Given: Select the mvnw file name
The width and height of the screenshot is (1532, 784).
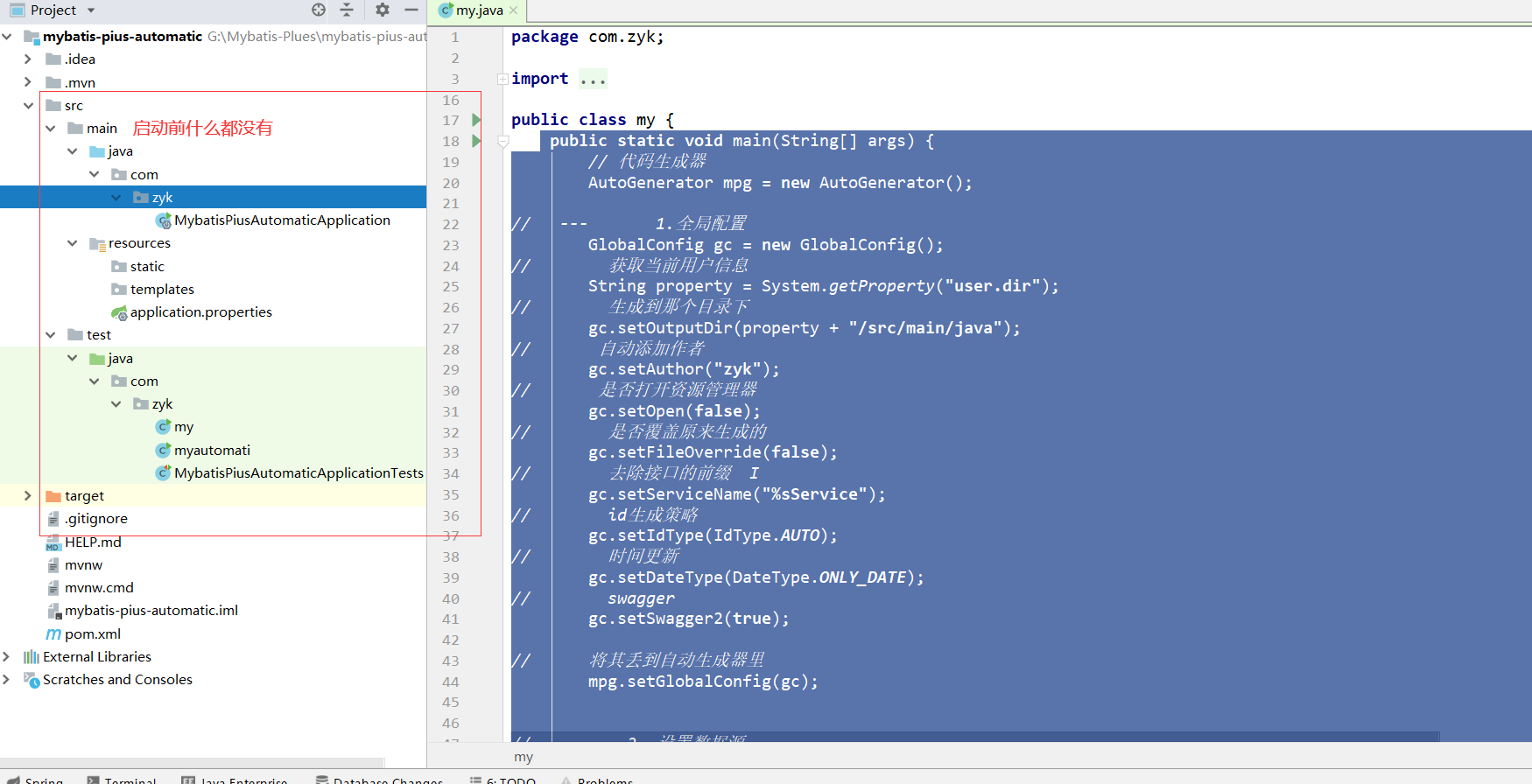Looking at the screenshot, I should click(83, 564).
